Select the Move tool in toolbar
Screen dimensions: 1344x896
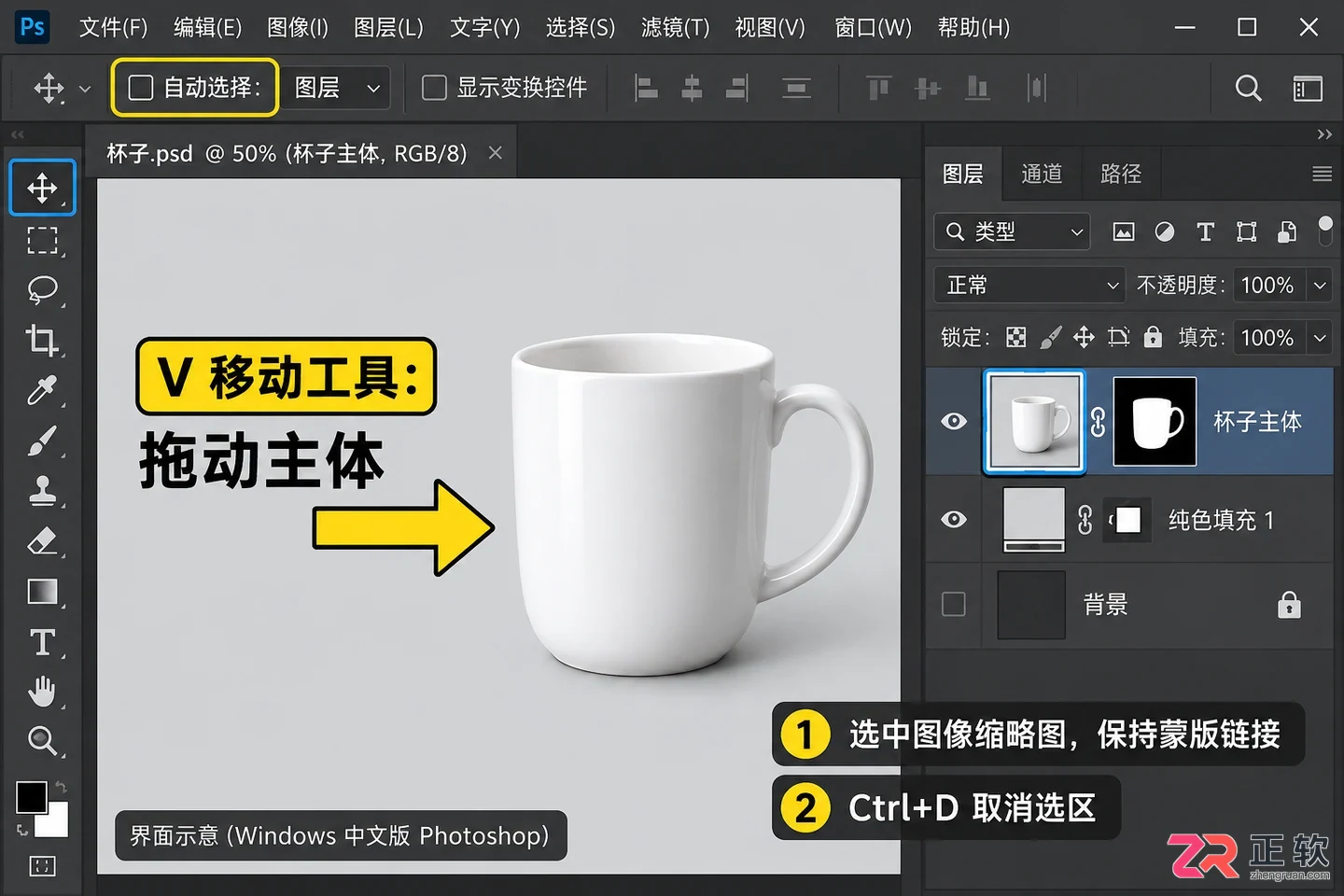click(x=42, y=188)
